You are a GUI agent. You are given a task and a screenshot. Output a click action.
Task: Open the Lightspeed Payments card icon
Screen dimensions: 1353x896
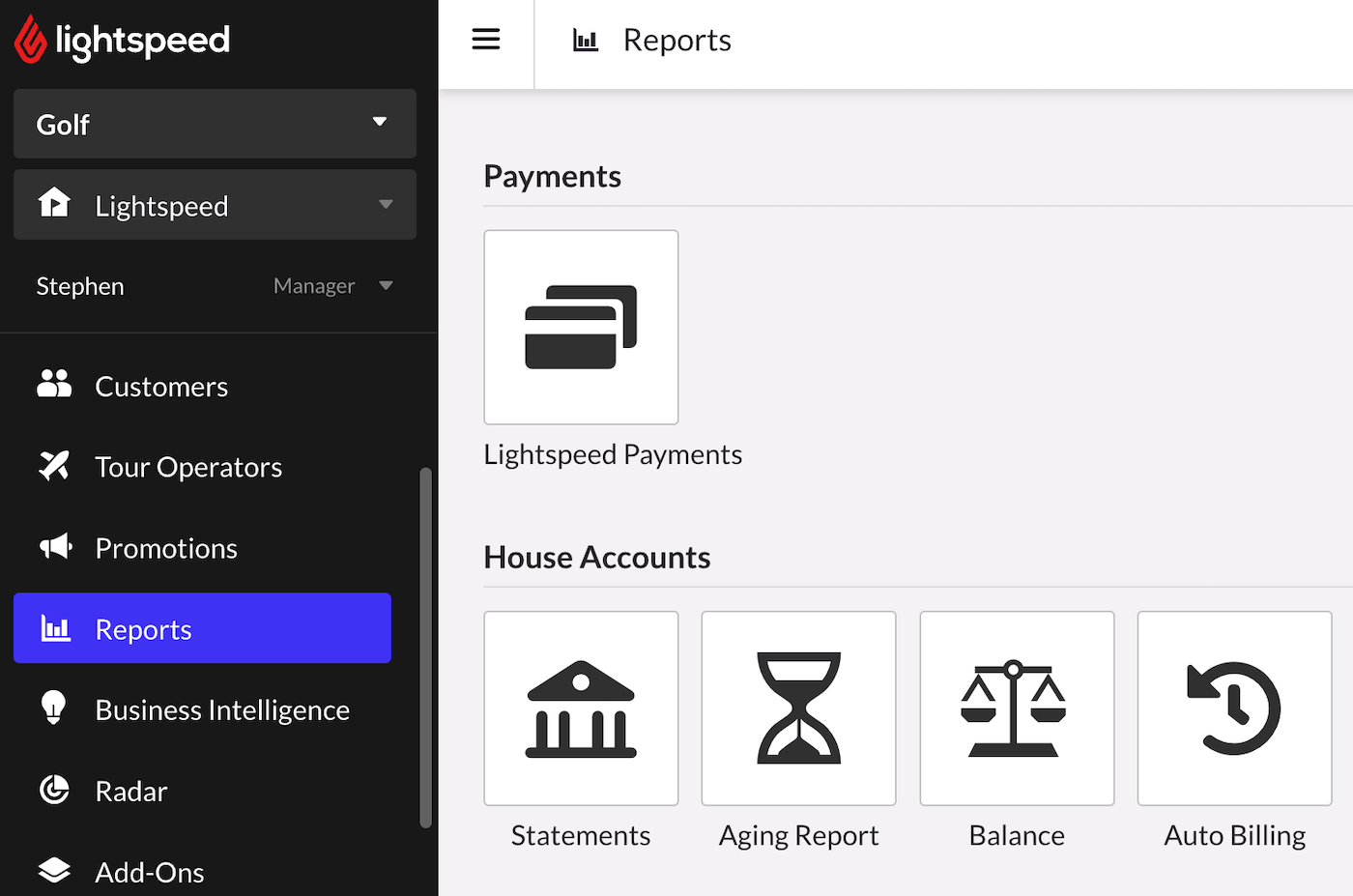(581, 327)
